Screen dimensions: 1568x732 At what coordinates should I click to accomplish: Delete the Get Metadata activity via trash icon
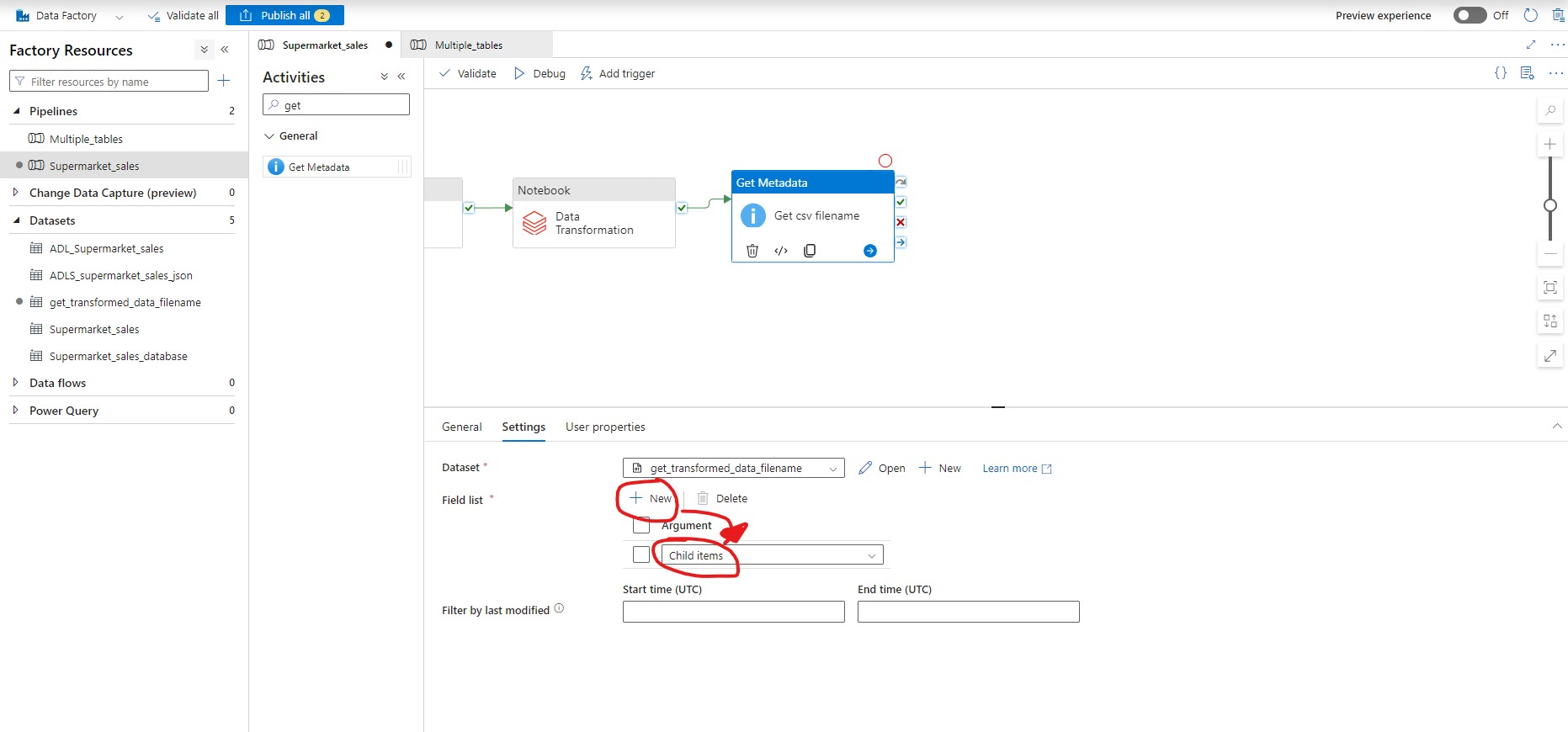pos(752,251)
